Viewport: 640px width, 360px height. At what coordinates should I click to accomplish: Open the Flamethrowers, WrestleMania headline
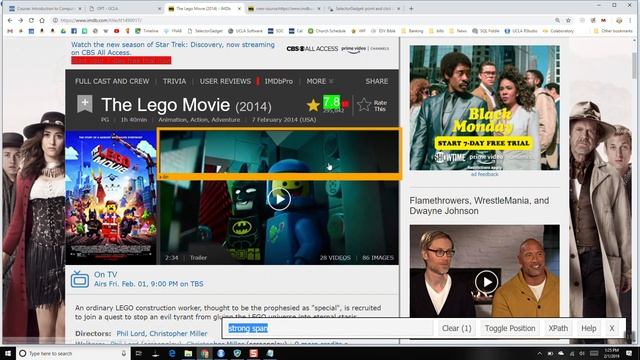[479, 206]
